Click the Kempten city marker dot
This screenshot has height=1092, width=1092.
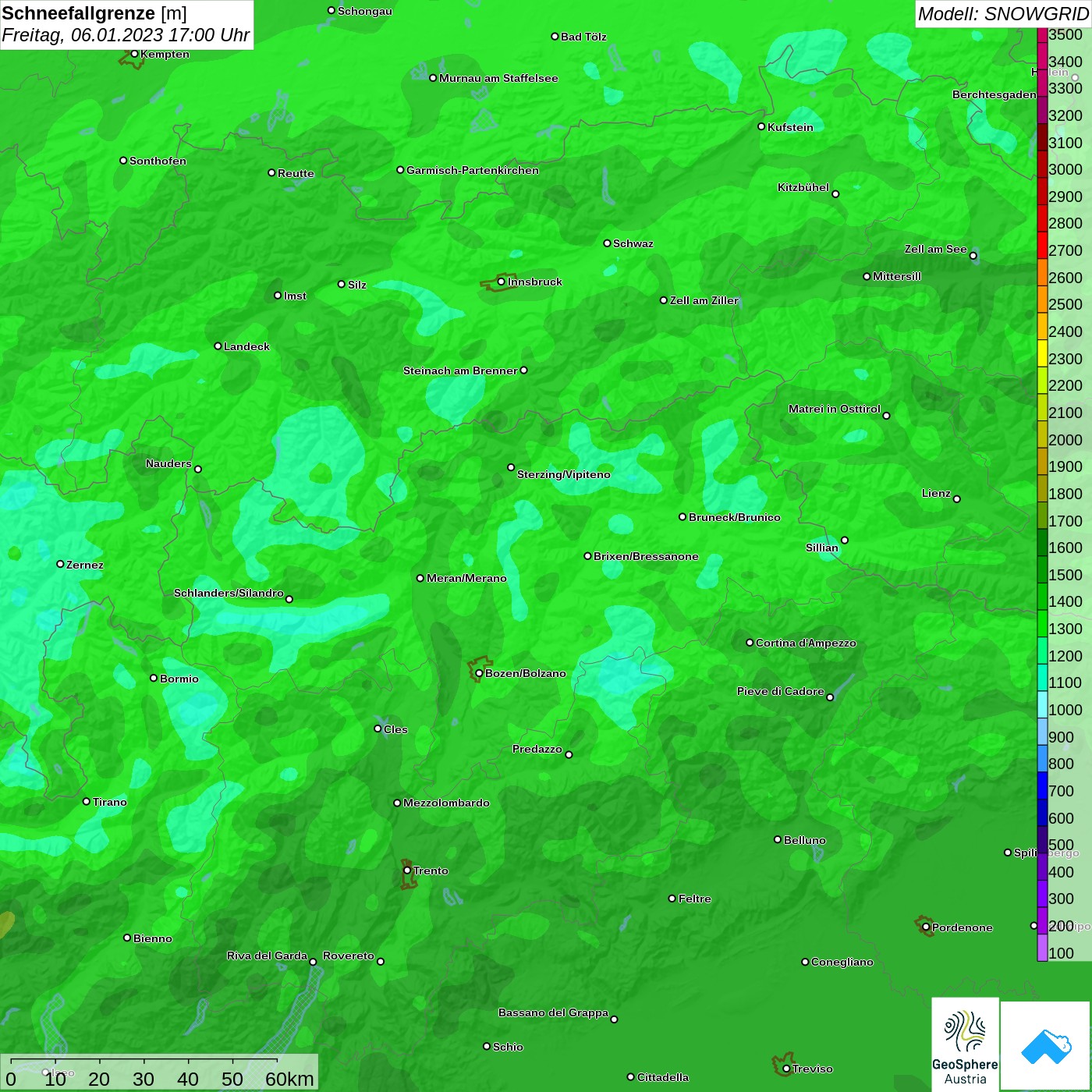134,54
